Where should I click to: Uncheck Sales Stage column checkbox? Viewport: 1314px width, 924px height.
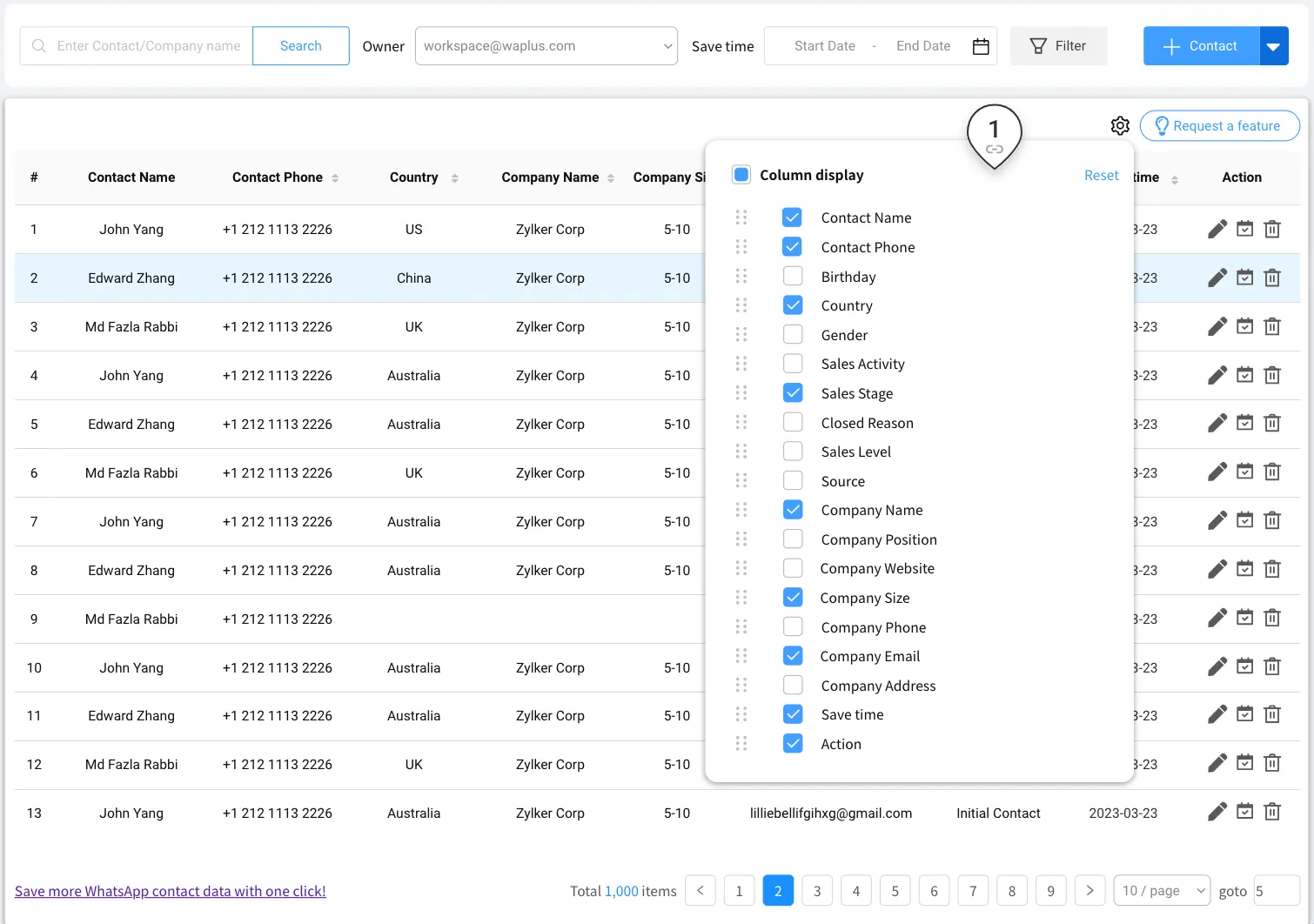click(x=792, y=393)
